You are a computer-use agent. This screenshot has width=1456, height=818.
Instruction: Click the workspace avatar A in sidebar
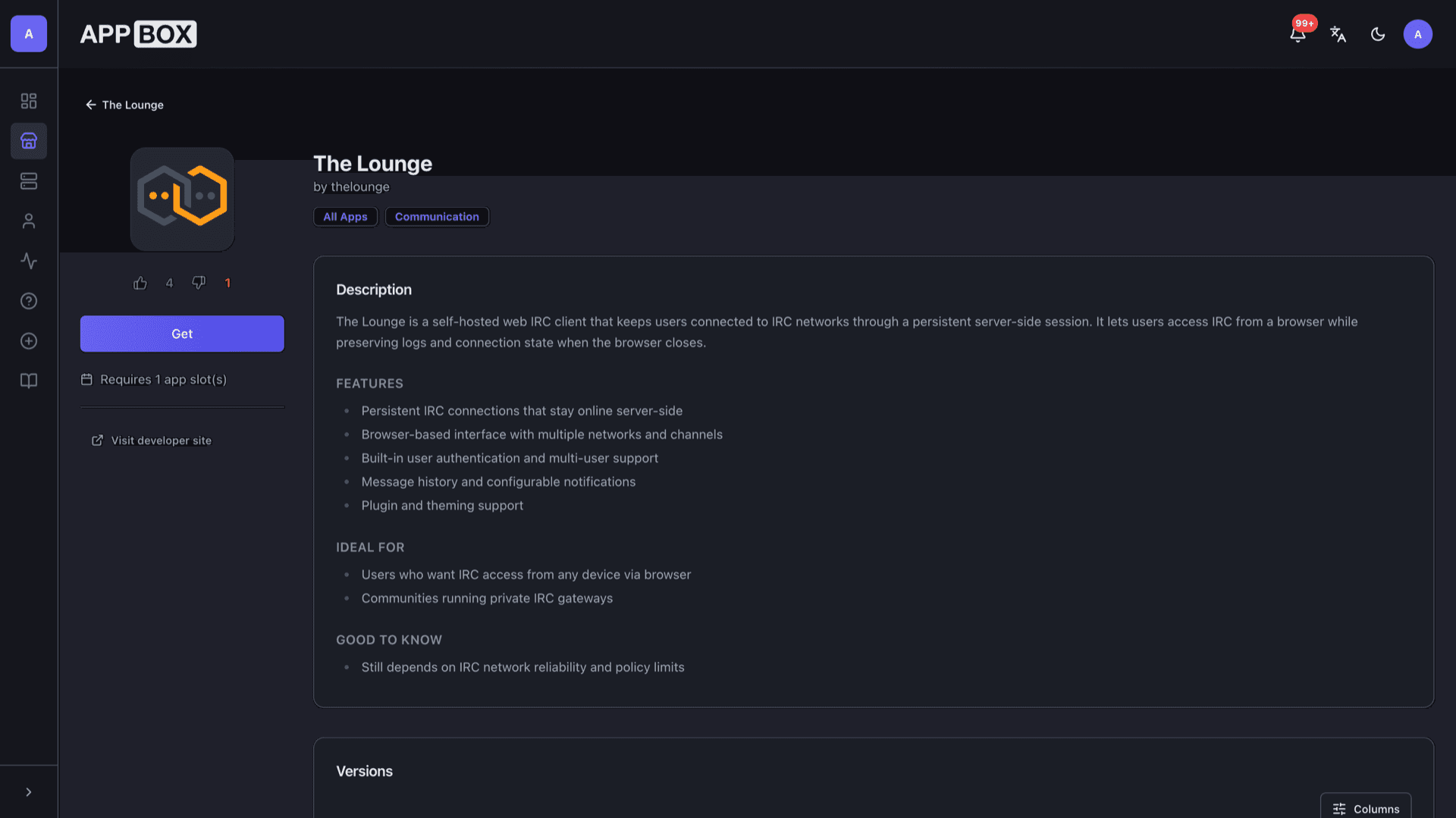point(29,34)
